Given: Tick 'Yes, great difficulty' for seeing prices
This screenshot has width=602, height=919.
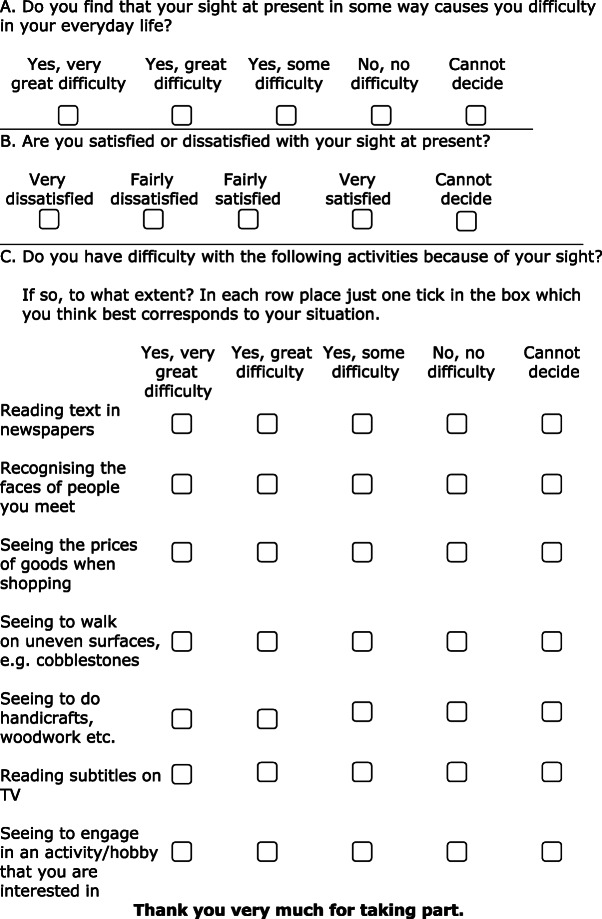Looking at the screenshot, I should click(267, 551).
